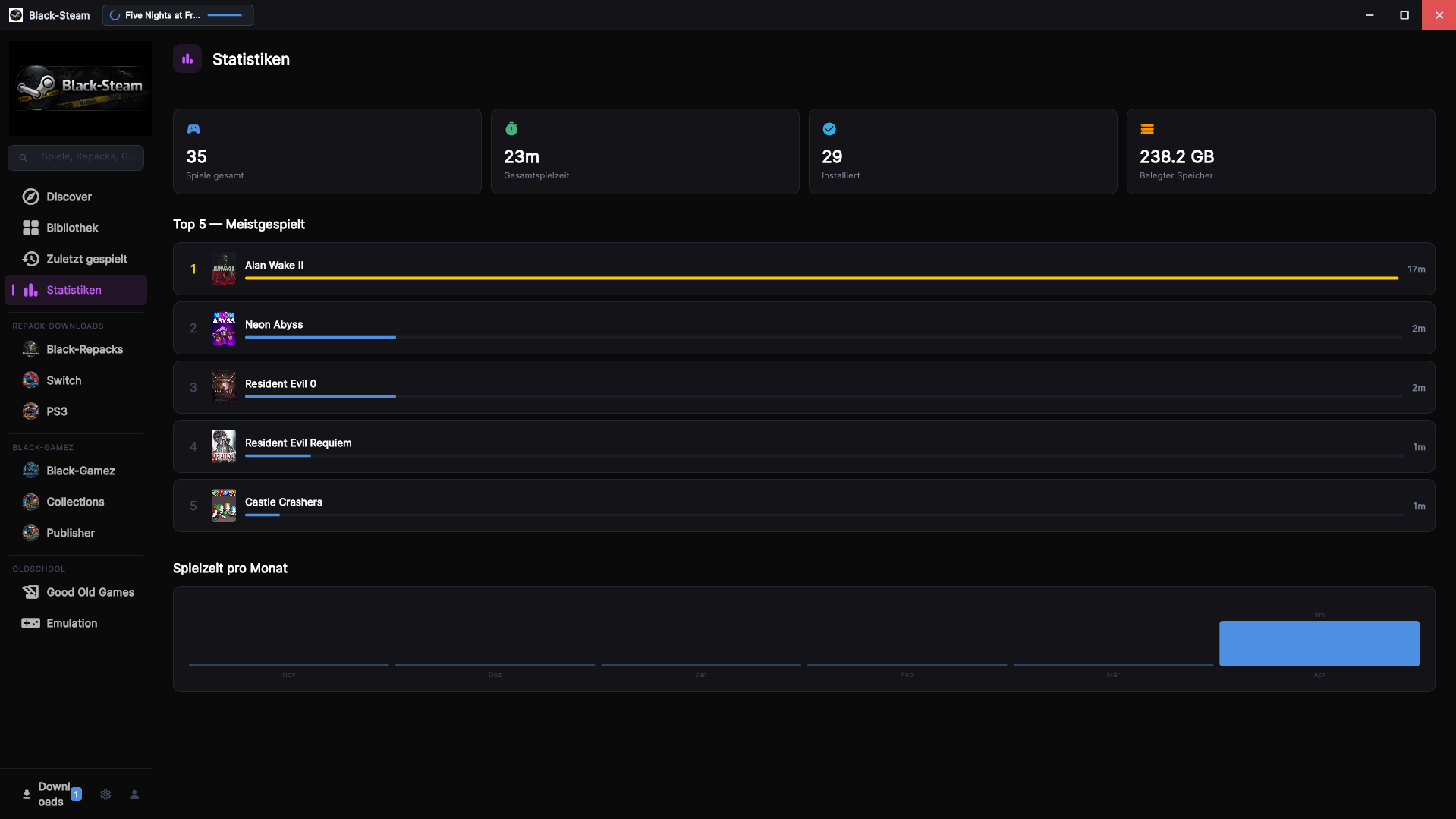Click the Neon Abyss title
The width and height of the screenshot is (1456, 819).
(x=274, y=325)
